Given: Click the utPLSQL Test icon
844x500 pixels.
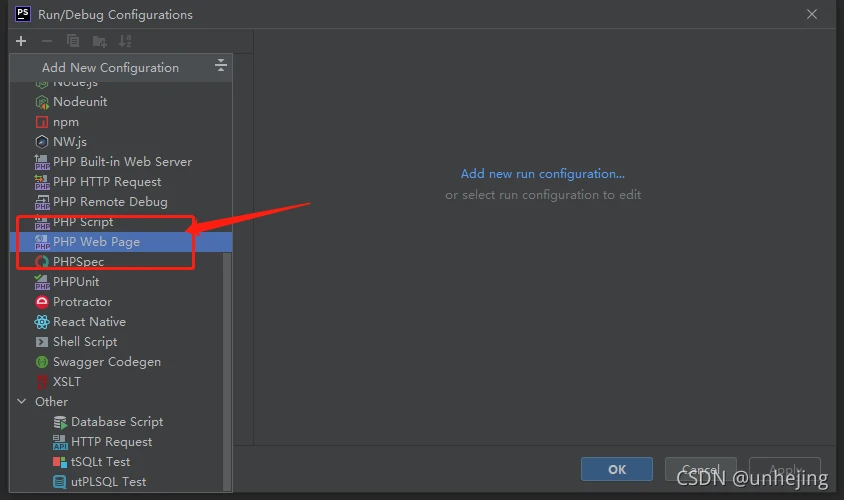Looking at the screenshot, I should point(60,482).
